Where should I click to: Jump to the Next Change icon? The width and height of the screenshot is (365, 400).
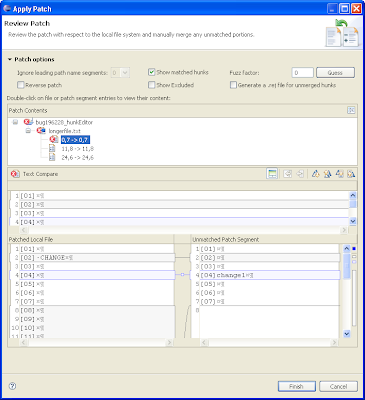coord(339,174)
